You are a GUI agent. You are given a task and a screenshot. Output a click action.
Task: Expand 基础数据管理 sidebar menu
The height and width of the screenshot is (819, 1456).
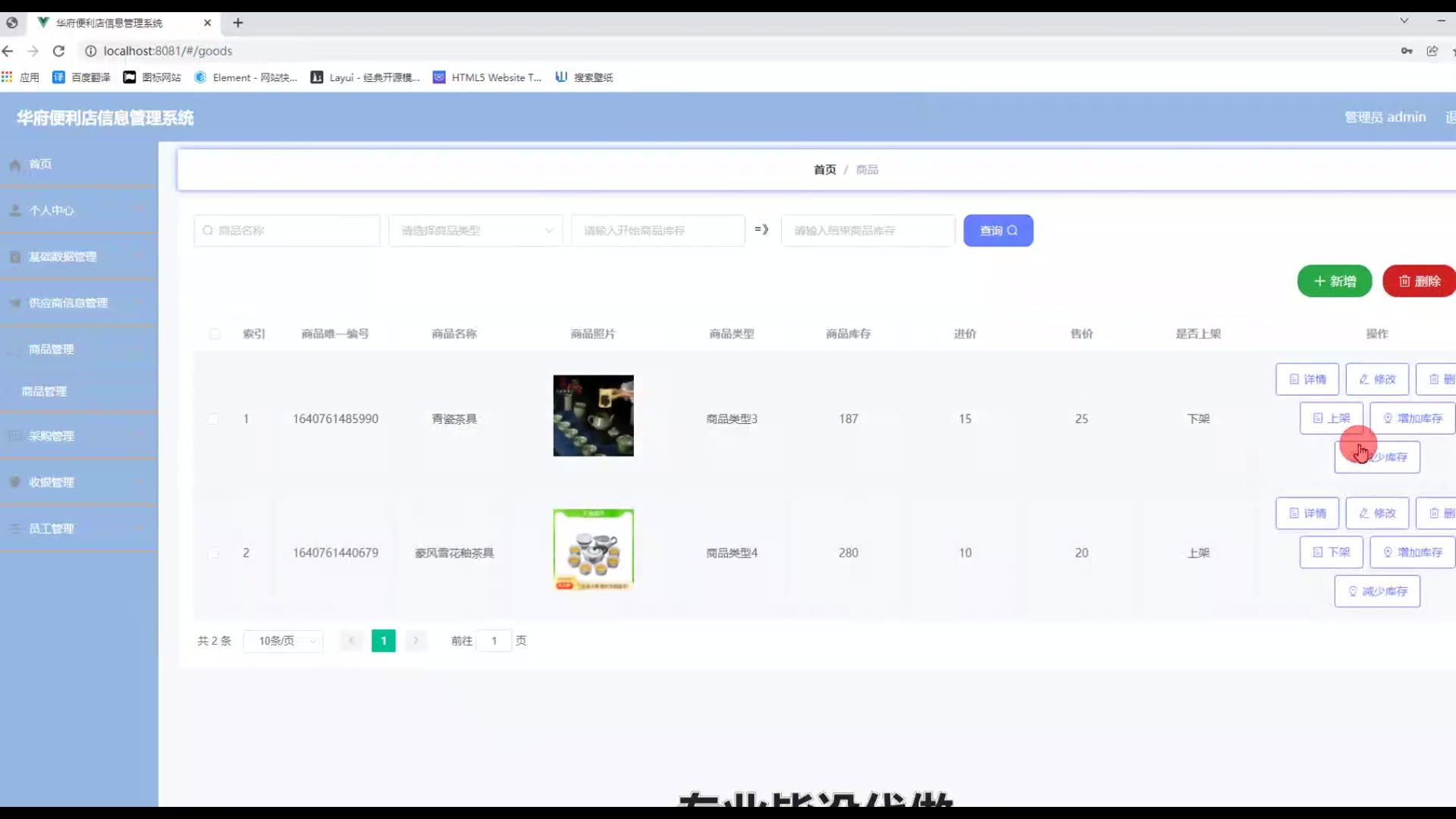pyautogui.click(x=79, y=257)
